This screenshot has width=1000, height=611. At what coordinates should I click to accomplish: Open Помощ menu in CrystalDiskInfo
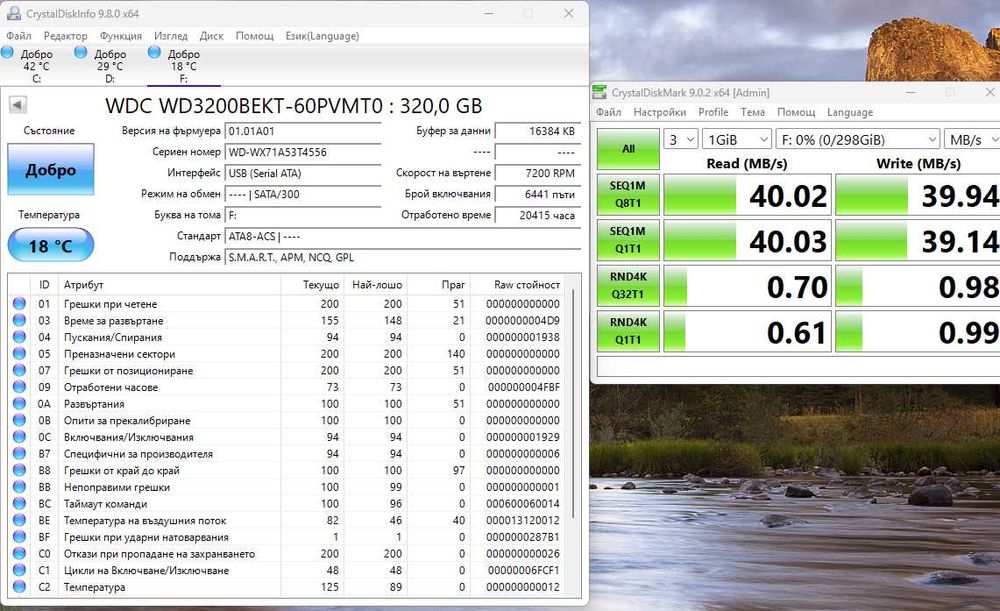click(254, 36)
